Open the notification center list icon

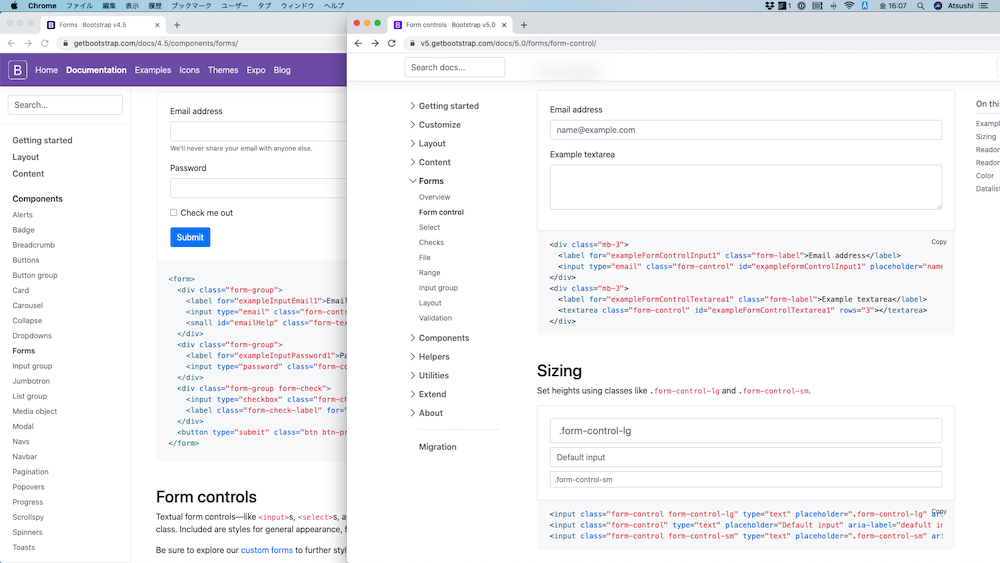tap(983, 6)
